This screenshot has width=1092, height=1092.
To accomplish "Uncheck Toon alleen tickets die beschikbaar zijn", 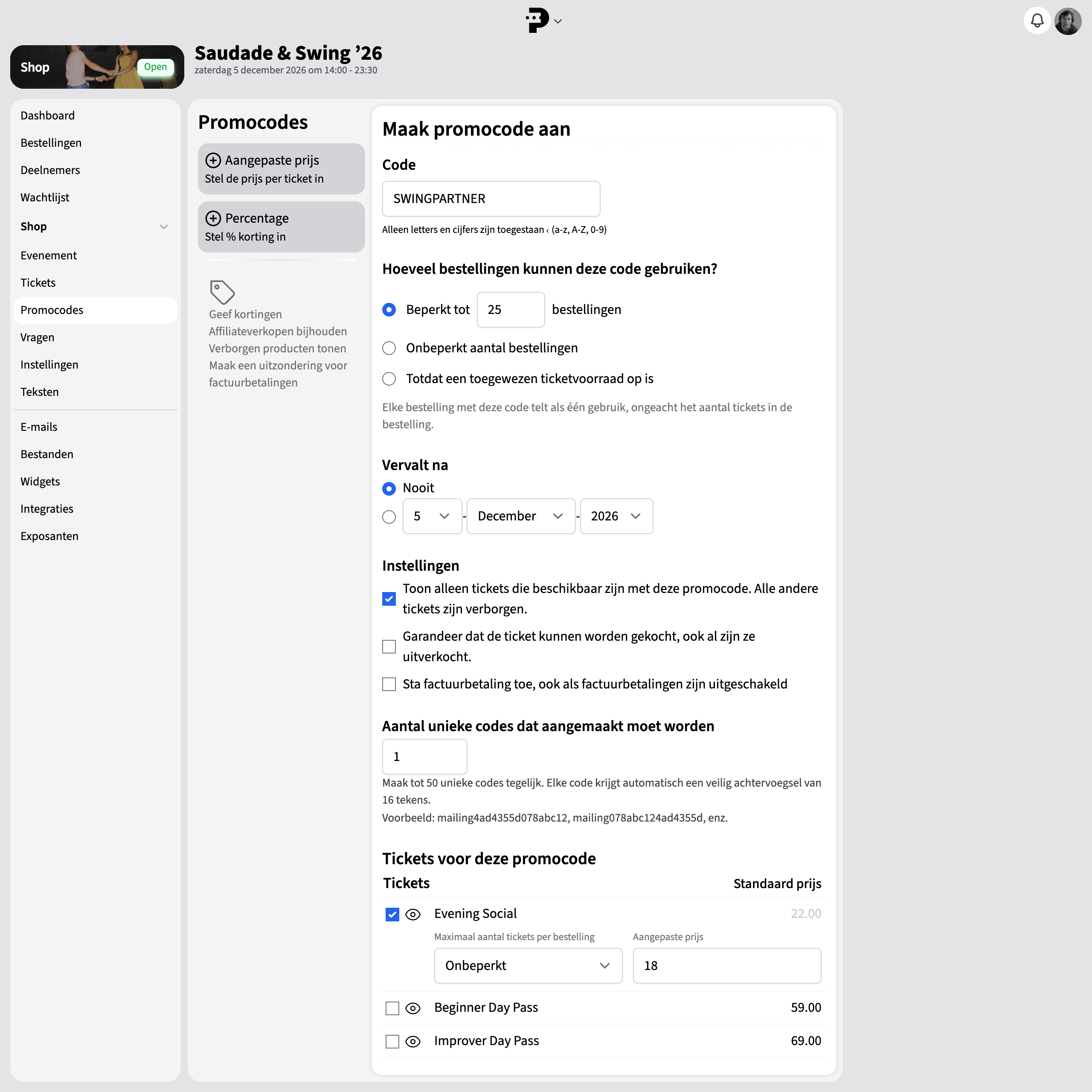I will pos(389,598).
